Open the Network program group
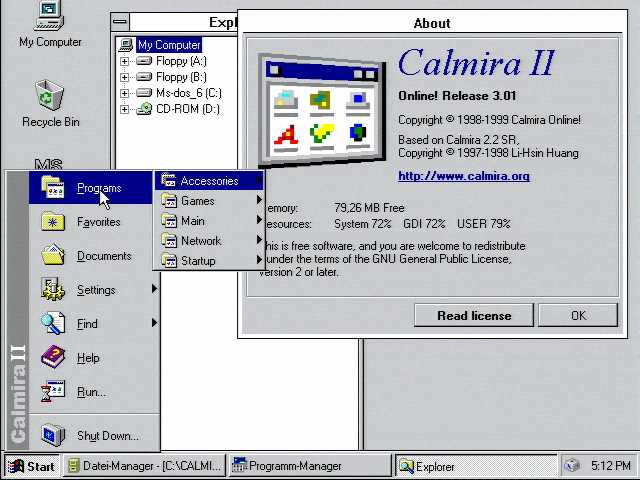This screenshot has width=640, height=480. (201, 241)
